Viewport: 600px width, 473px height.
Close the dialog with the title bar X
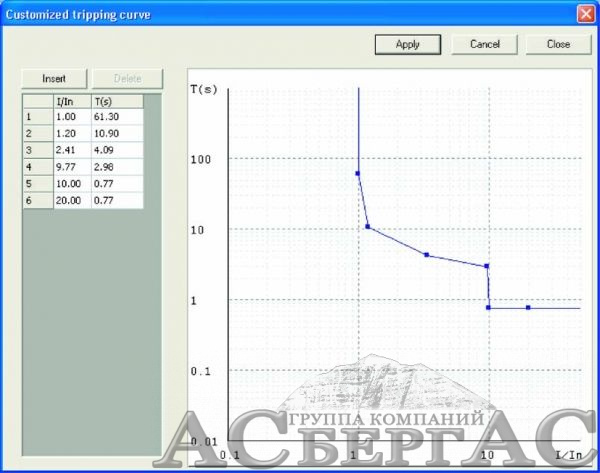point(585,14)
